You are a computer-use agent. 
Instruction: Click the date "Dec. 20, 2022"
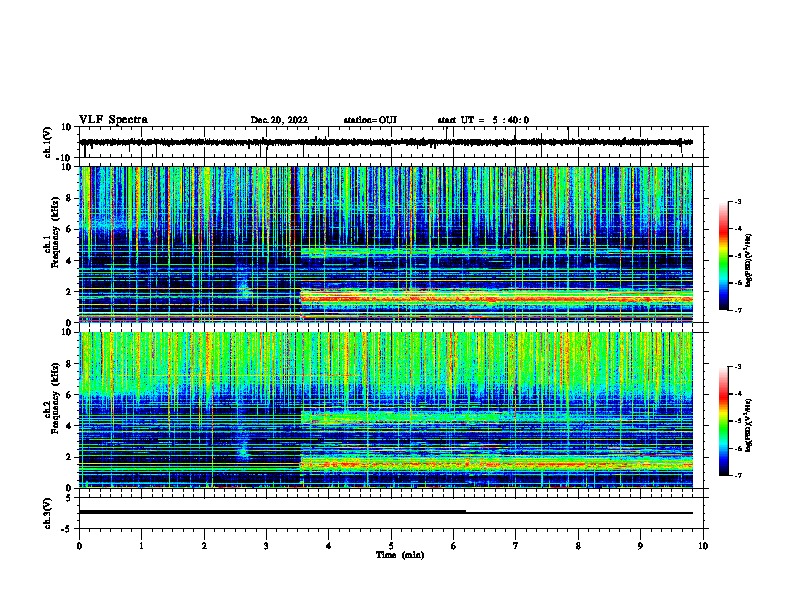[279, 120]
